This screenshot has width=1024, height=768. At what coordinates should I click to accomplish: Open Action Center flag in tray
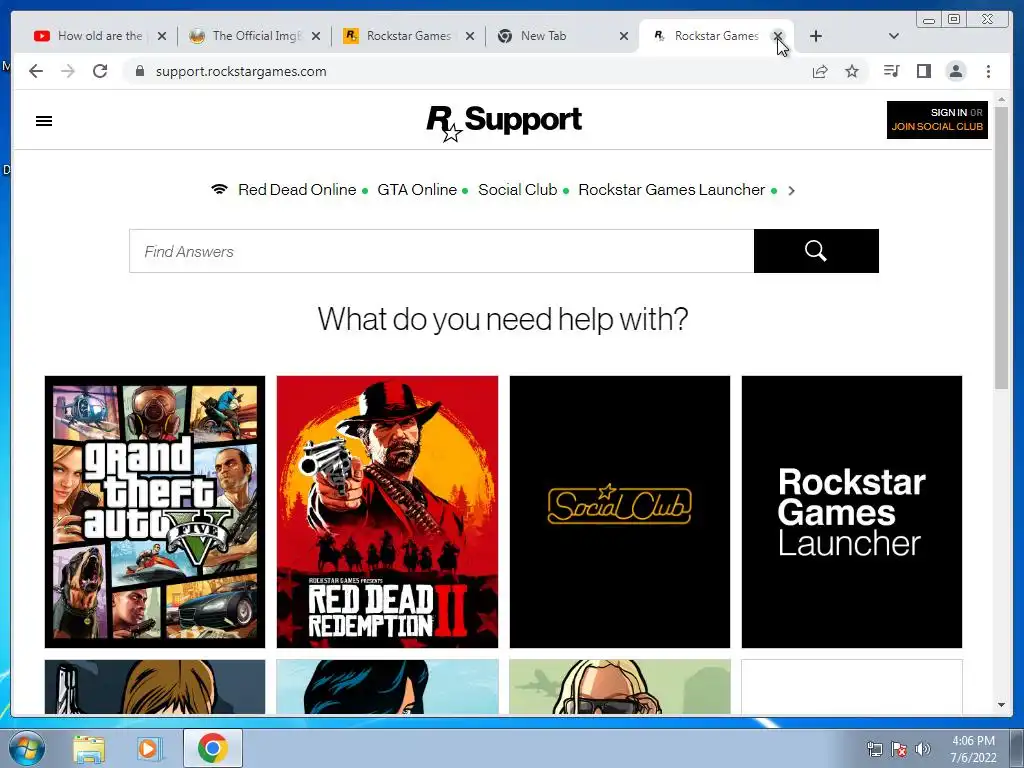[899, 749]
